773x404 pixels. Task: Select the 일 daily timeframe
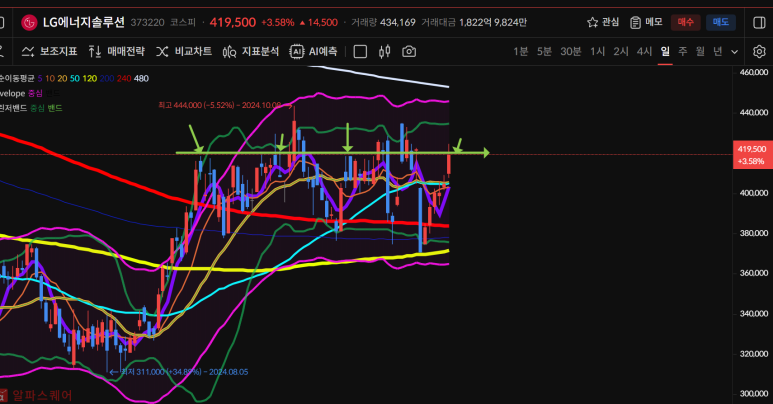click(x=665, y=51)
